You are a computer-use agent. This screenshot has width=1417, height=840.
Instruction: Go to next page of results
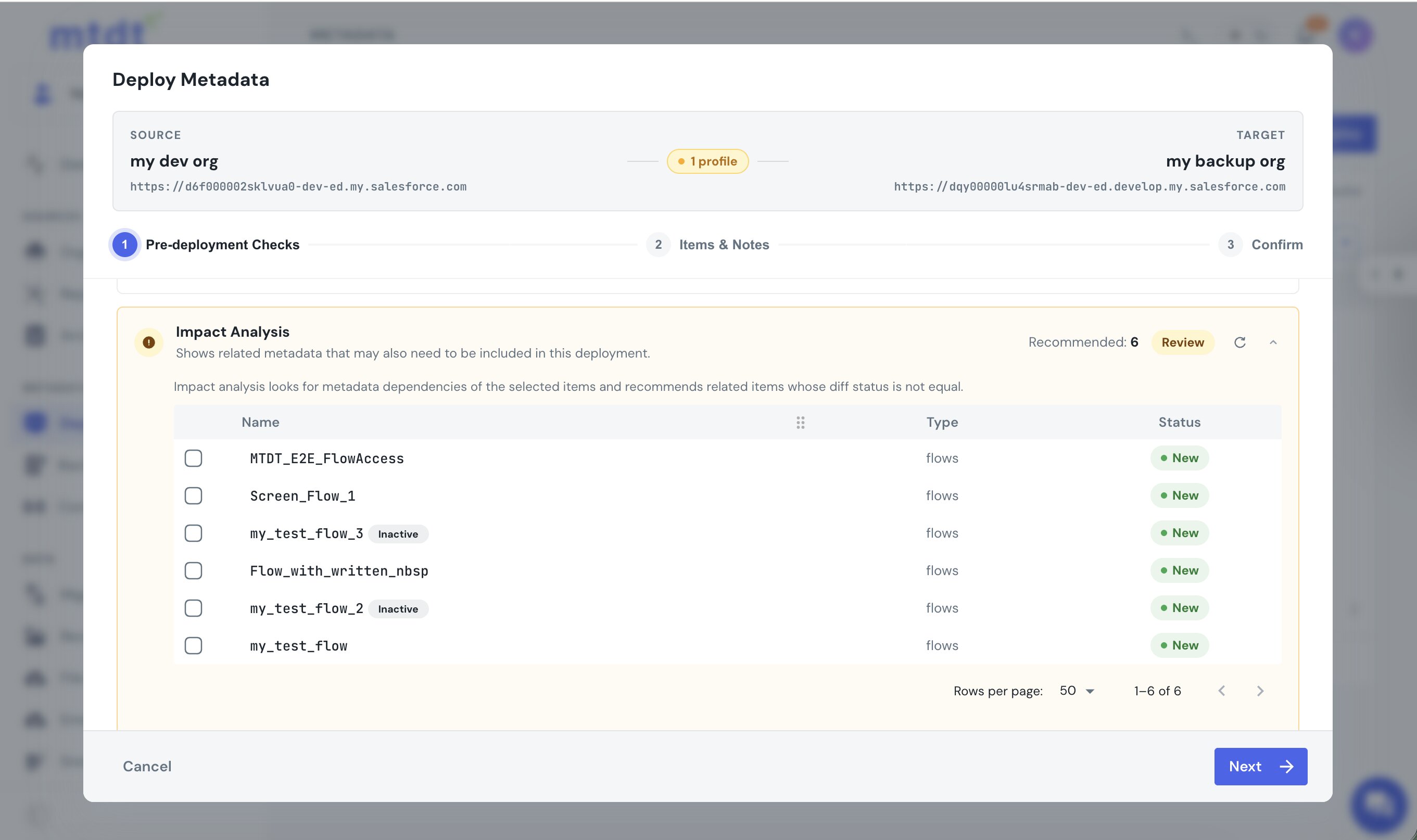(x=1260, y=691)
